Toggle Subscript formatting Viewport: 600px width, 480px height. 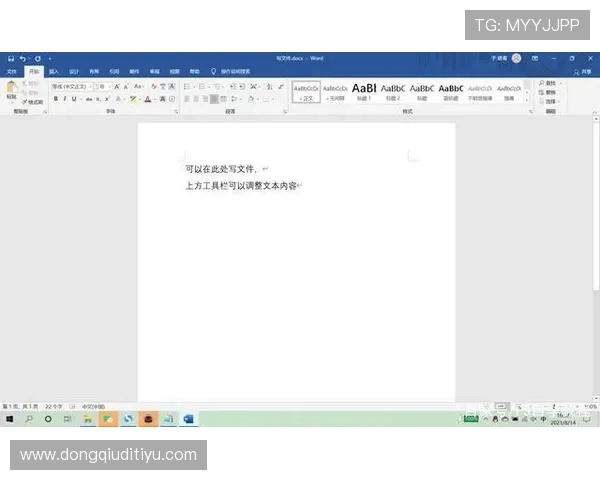[x=98, y=99]
